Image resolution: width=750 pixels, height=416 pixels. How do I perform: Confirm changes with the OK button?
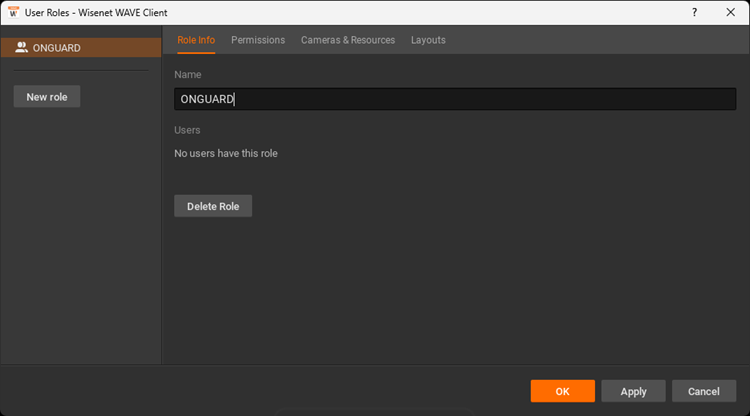click(562, 391)
